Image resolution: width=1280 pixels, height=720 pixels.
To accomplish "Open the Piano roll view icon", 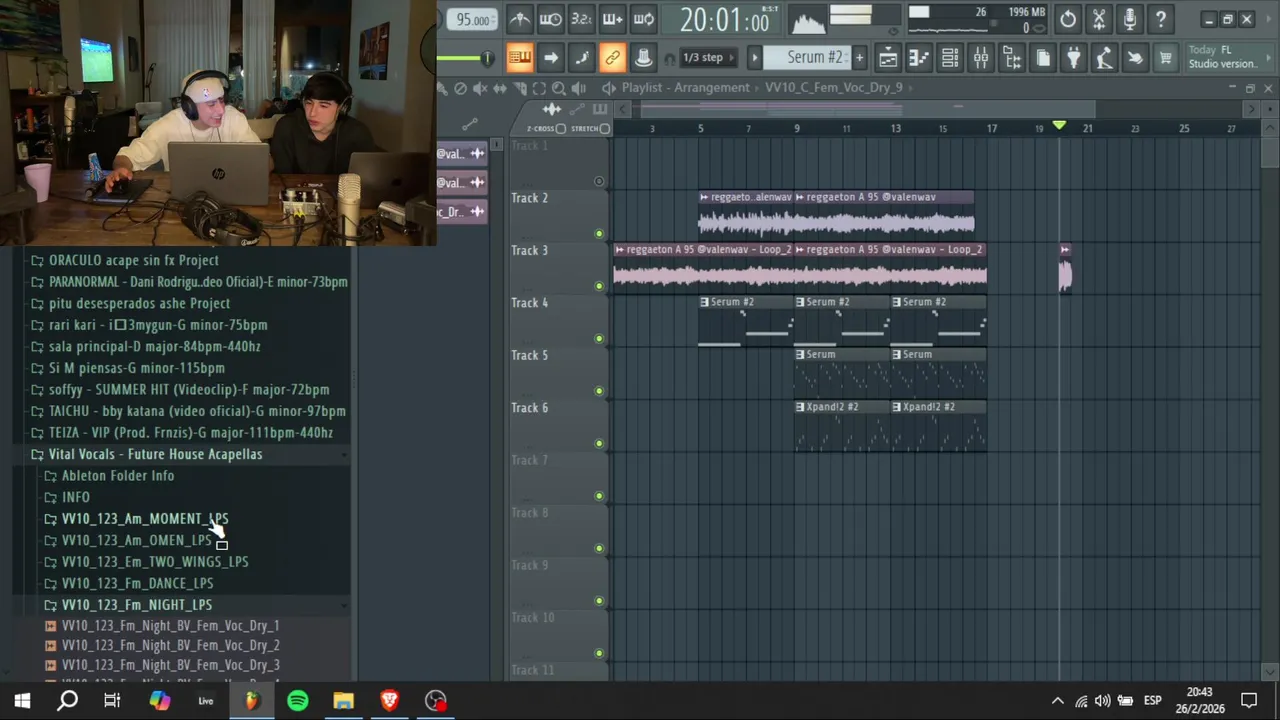I will click(919, 58).
